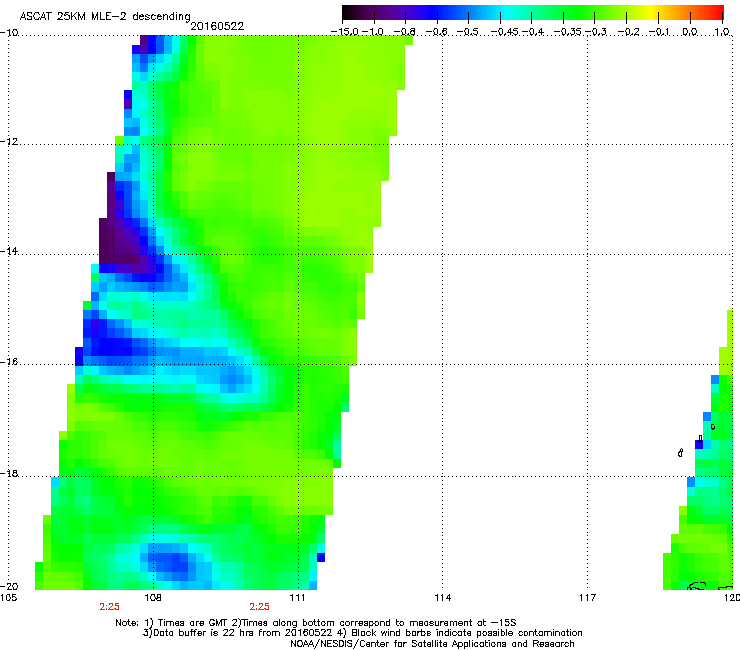Click the "NOAA/NESDIS/Center for Satellite Applications and Research" credit

(x=432, y=643)
